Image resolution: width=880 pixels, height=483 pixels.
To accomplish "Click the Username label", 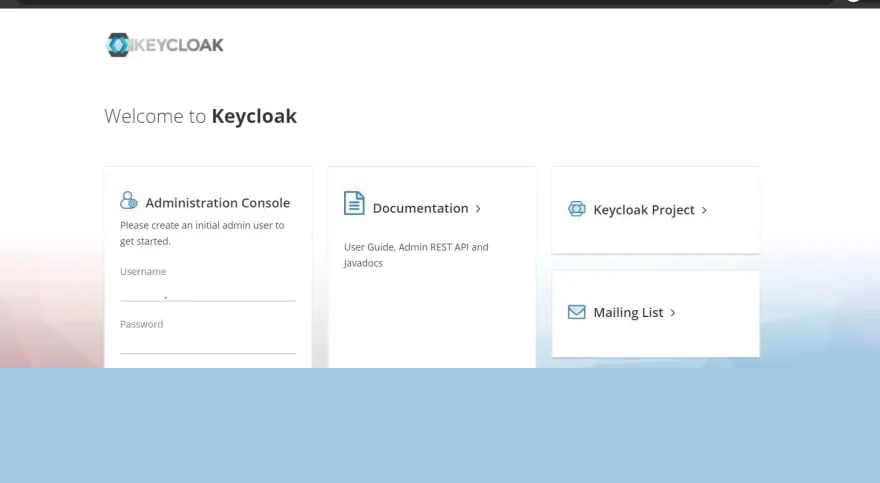I will point(143,272).
